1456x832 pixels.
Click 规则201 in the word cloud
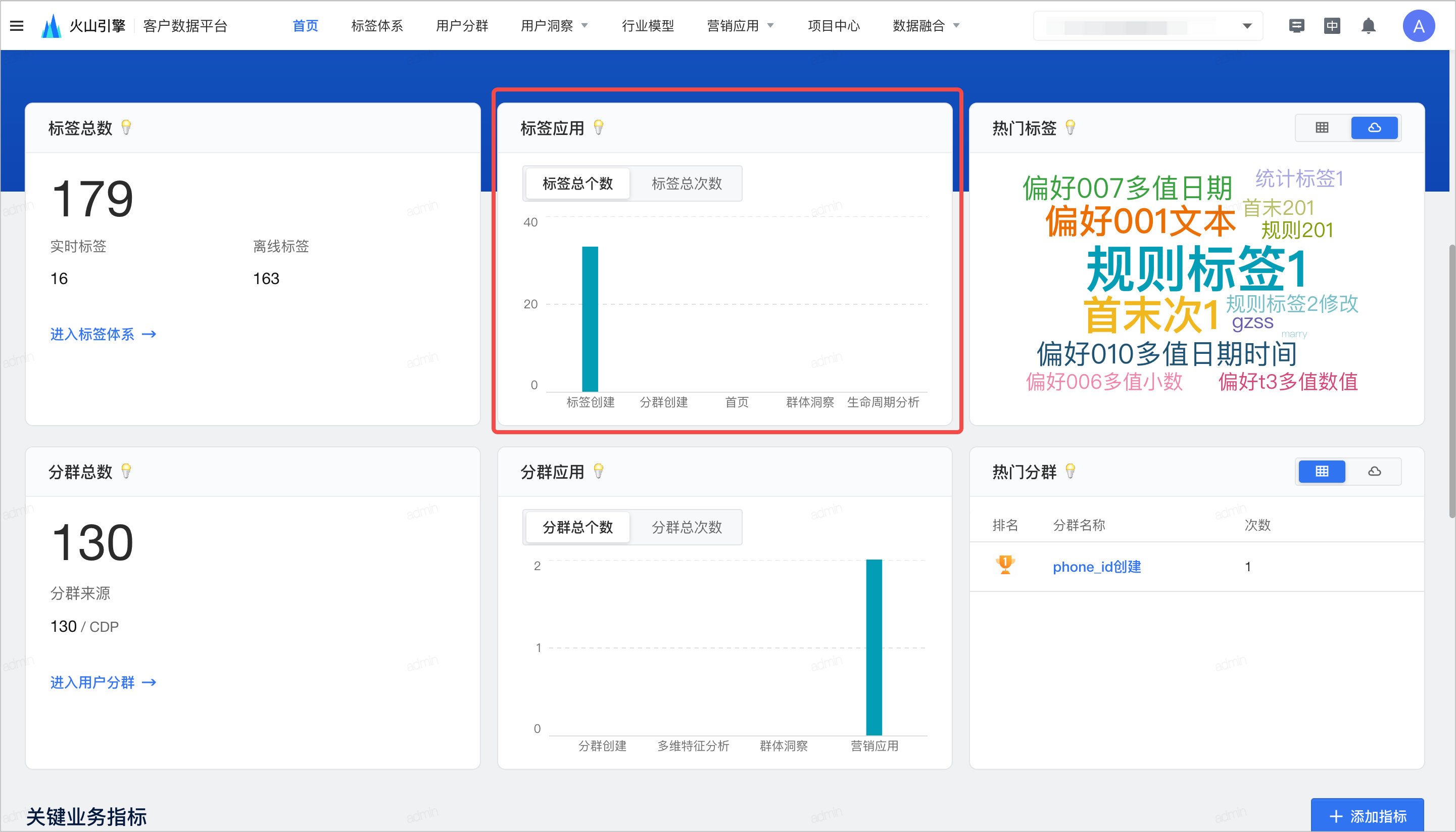[x=1297, y=229]
